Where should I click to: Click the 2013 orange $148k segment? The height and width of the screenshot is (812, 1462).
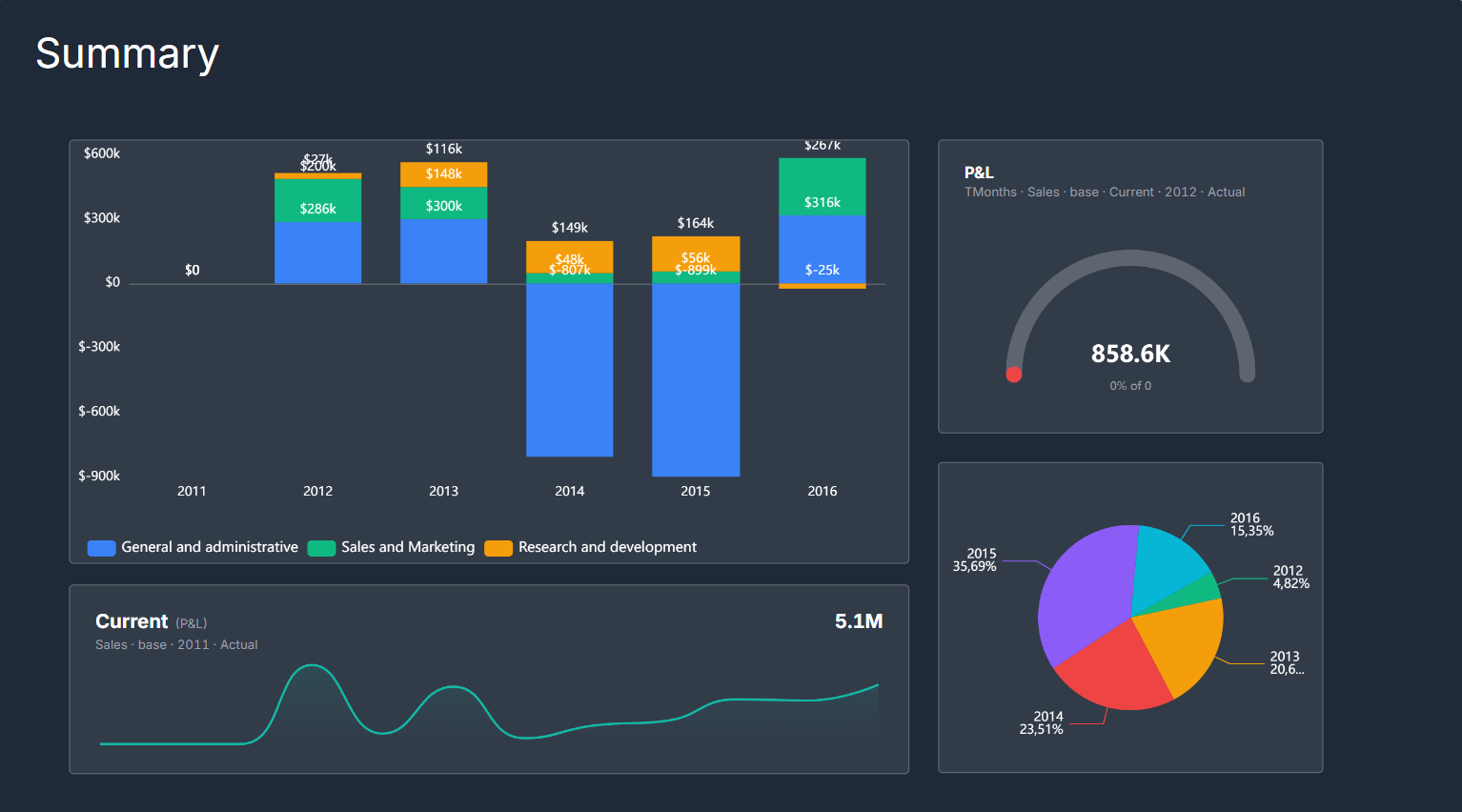(444, 174)
